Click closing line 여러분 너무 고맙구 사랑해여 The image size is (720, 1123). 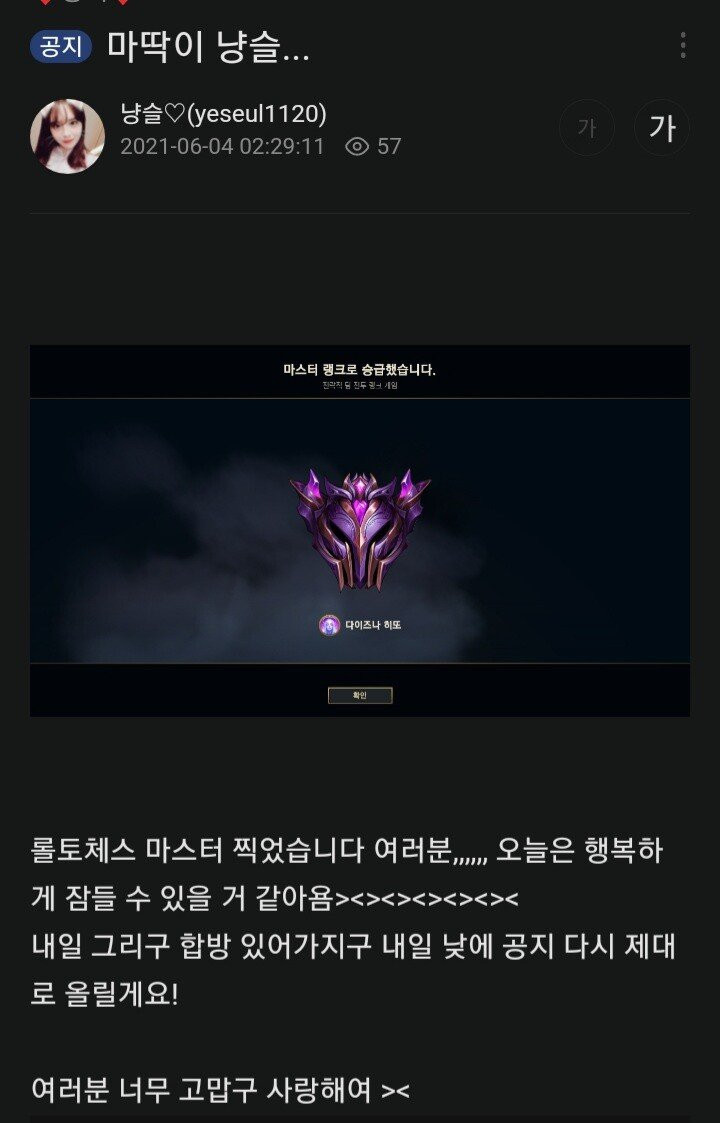[x=220, y=1090]
